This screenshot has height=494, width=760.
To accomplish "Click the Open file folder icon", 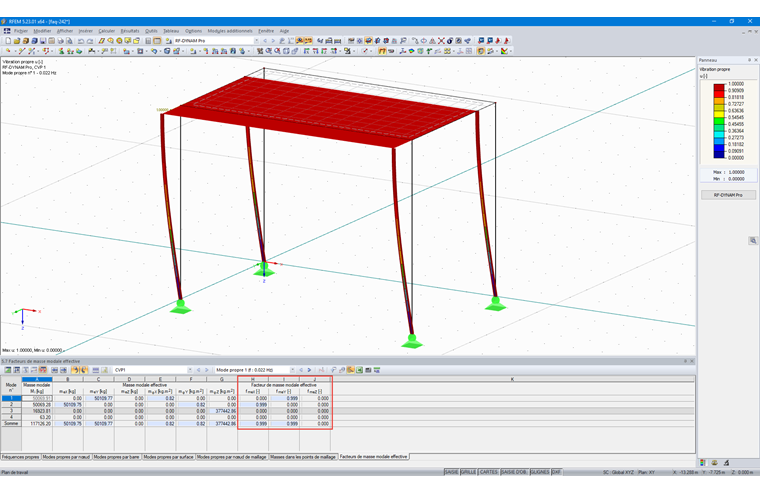I will click(16, 41).
